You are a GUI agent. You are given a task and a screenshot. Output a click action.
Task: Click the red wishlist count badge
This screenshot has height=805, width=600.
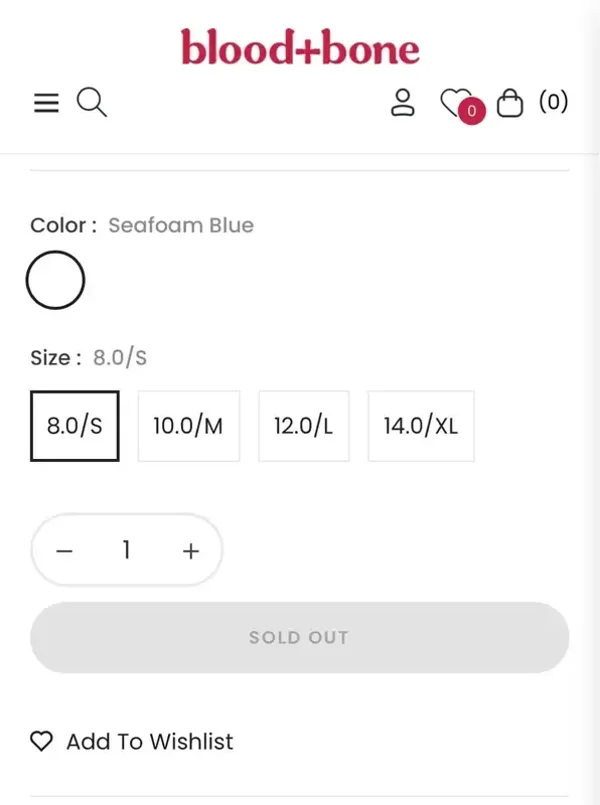click(472, 112)
